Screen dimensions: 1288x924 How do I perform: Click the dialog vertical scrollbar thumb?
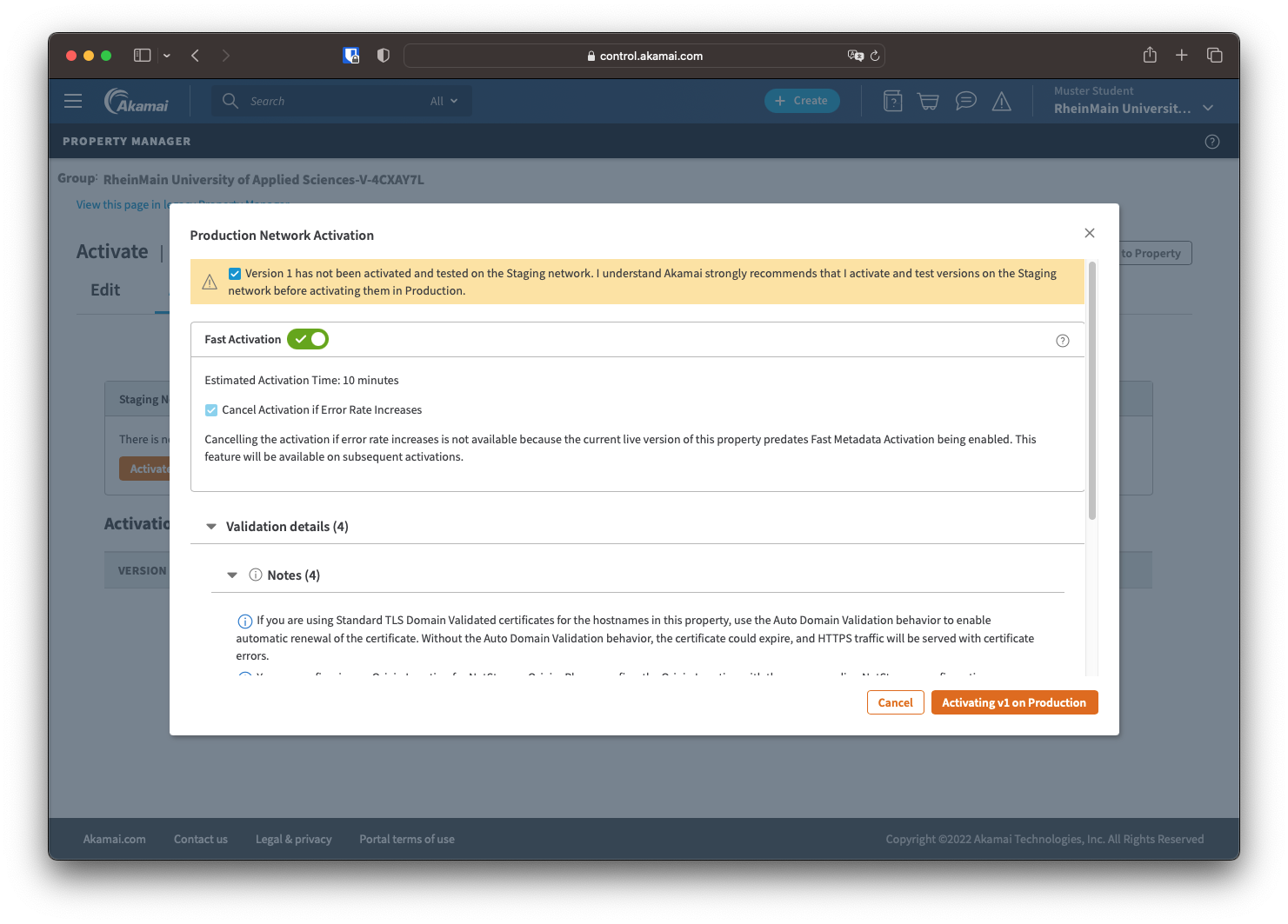click(1092, 391)
